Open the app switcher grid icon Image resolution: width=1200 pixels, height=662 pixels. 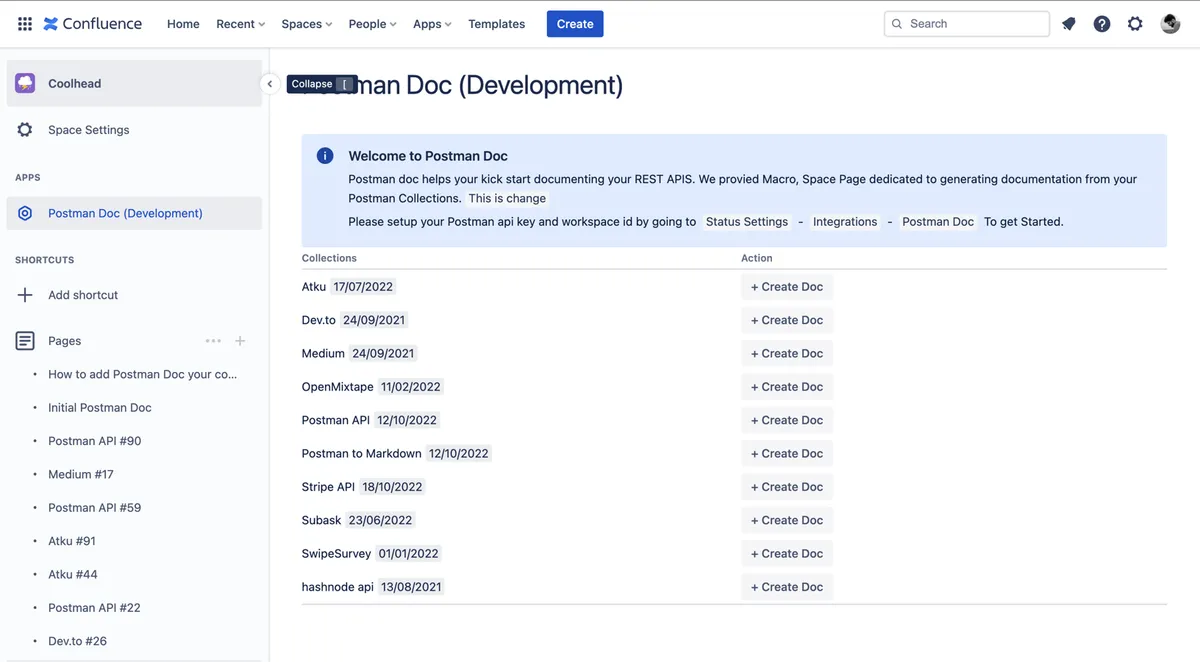[25, 24]
